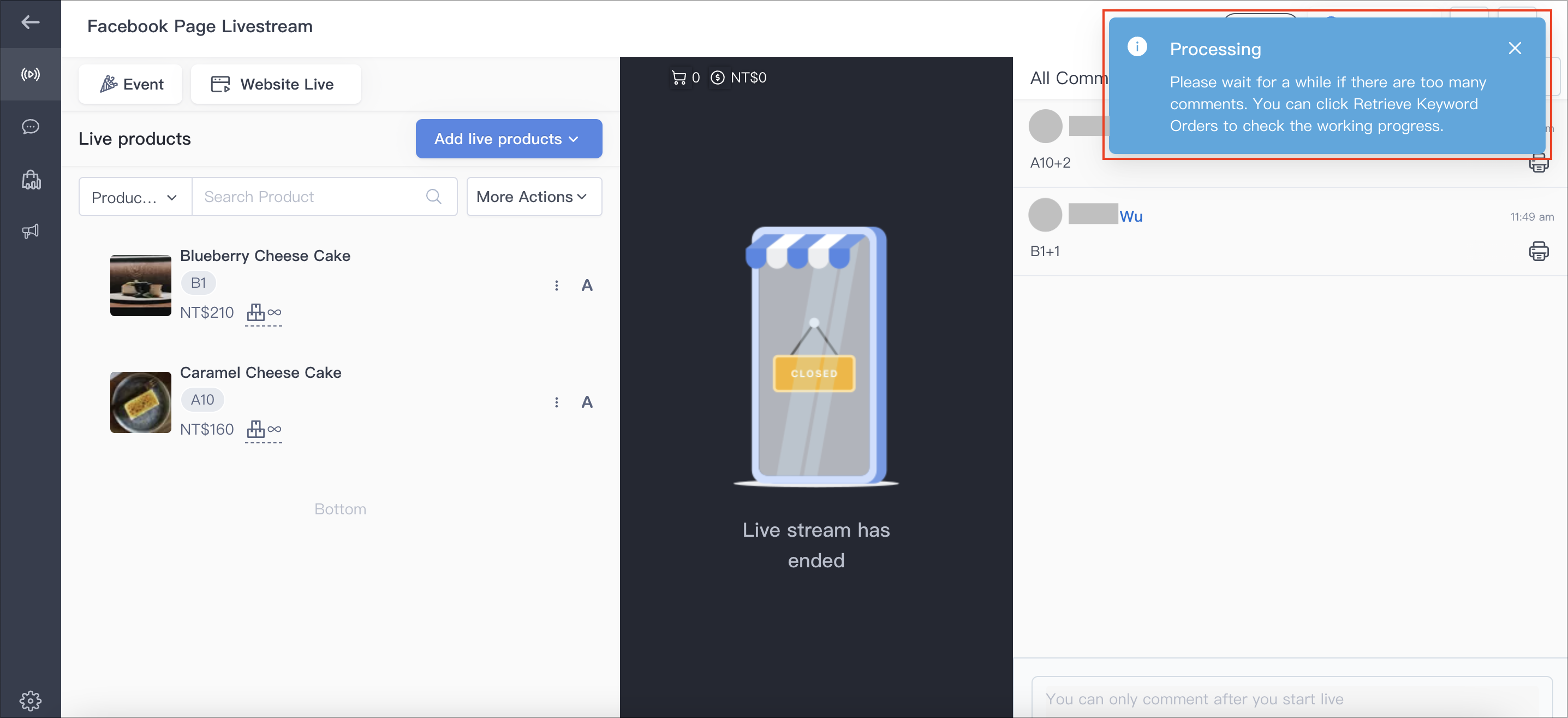
Task: Expand Add live products dropdown
Action: tap(509, 139)
